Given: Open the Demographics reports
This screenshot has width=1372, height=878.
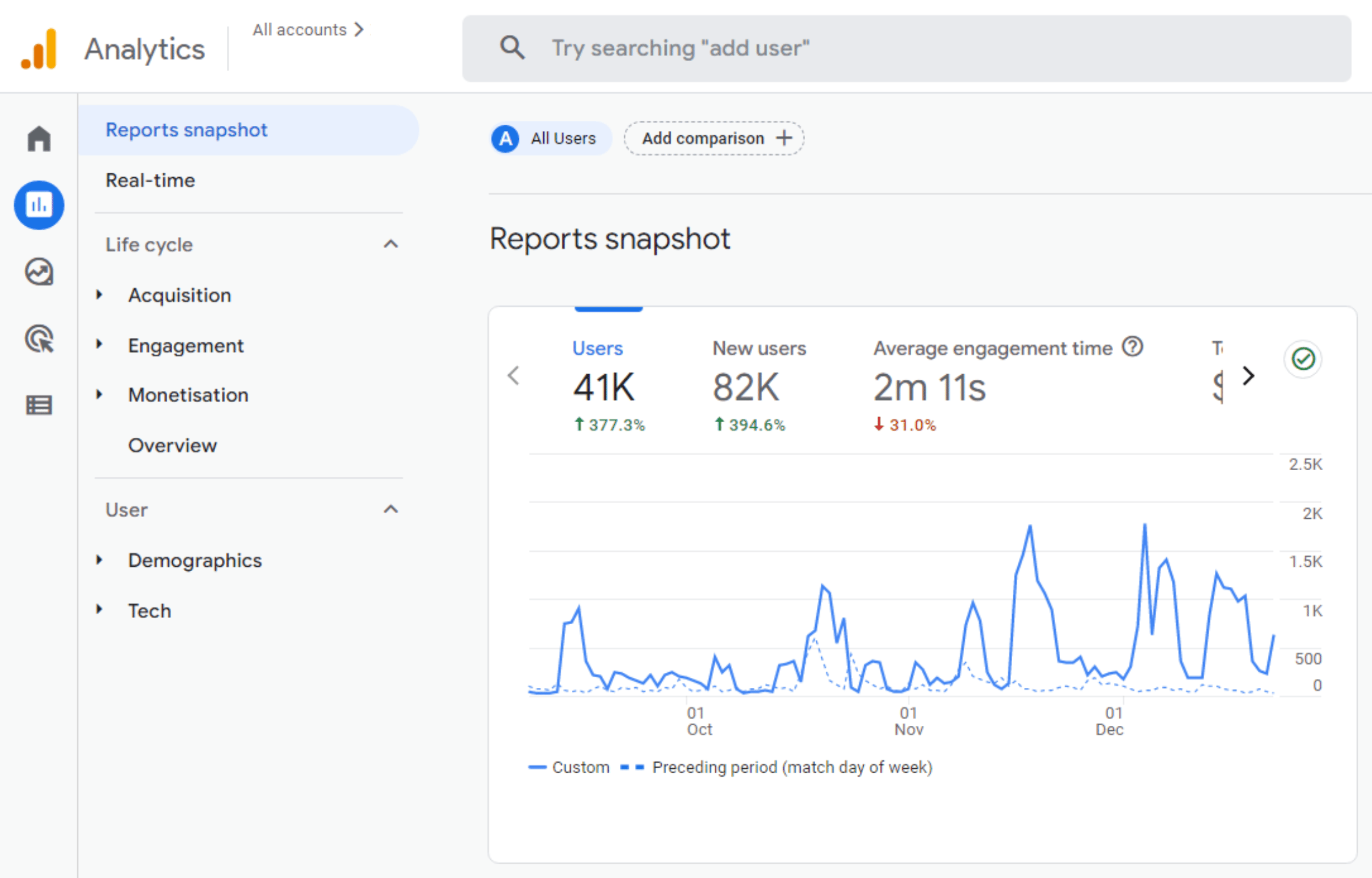Looking at the screenshot, I should 195,561.
